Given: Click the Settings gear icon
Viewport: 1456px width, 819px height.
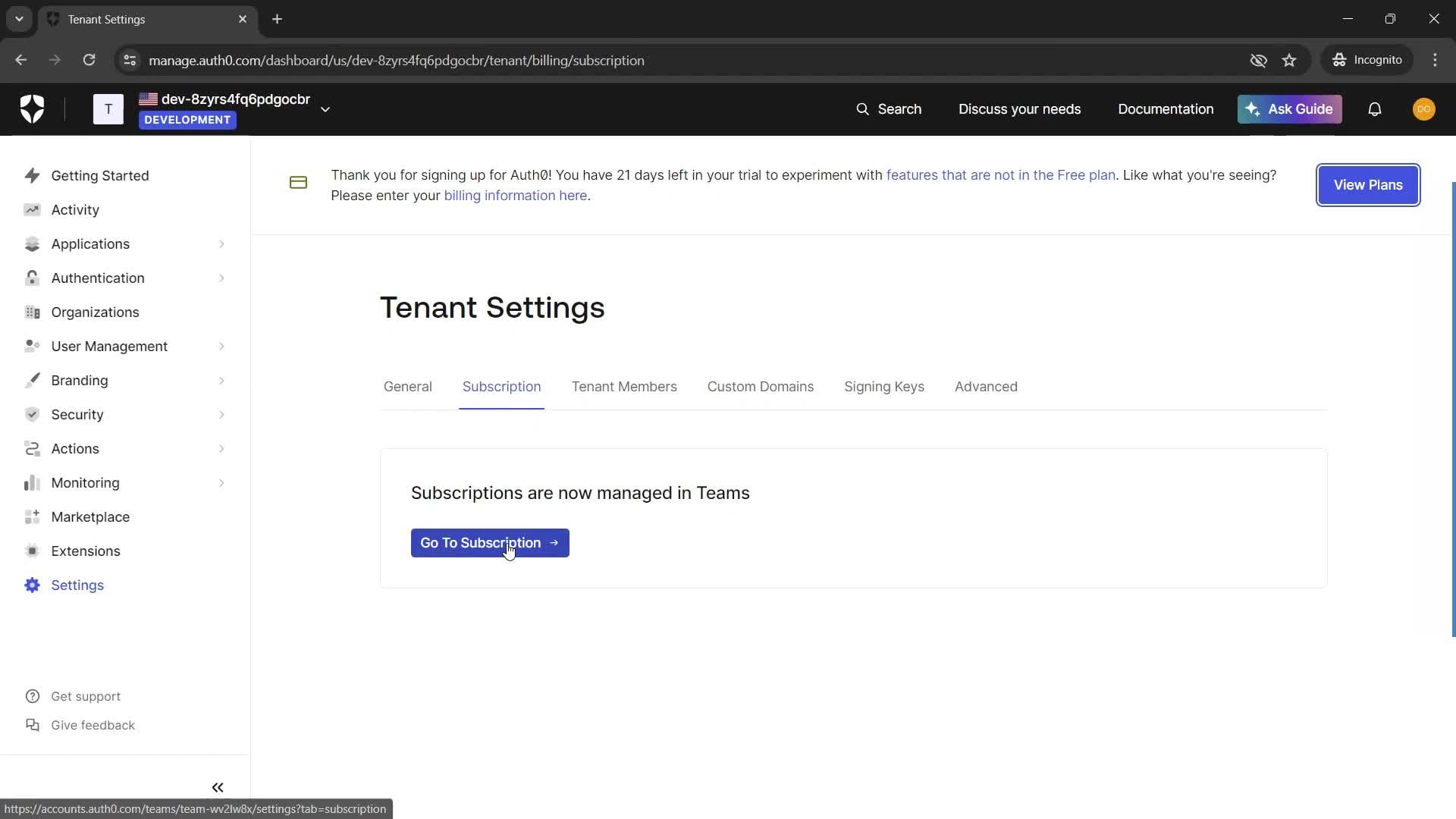Looking at the screenshot, I should pos(32,585).
